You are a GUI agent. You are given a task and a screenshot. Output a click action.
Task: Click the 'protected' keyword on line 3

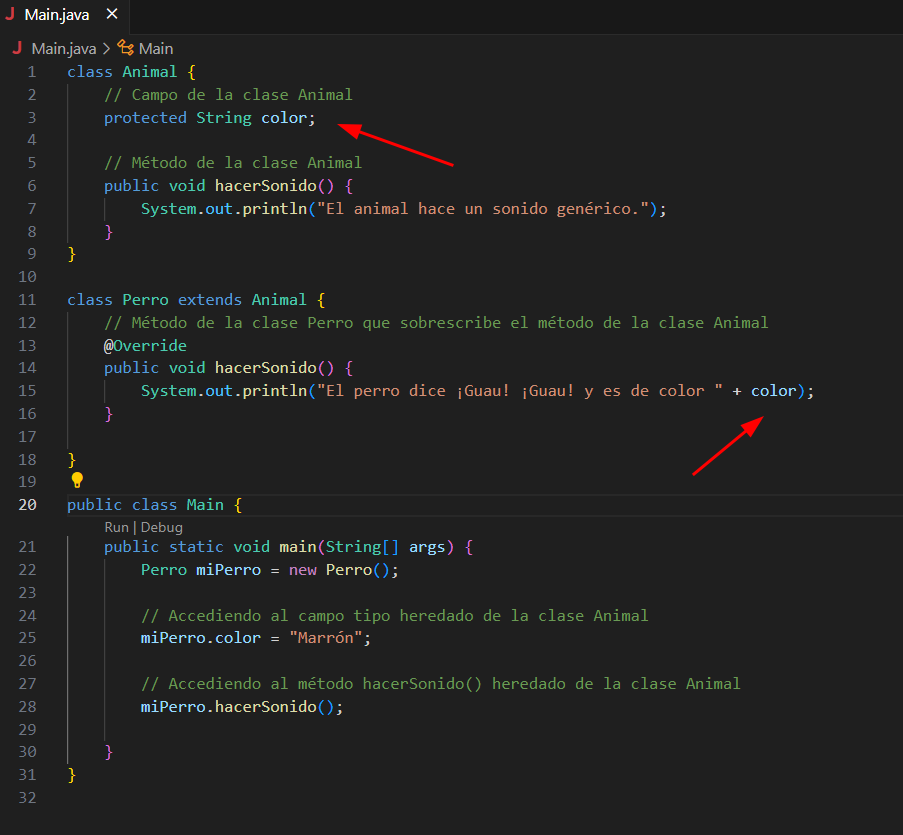click(145, 118)
